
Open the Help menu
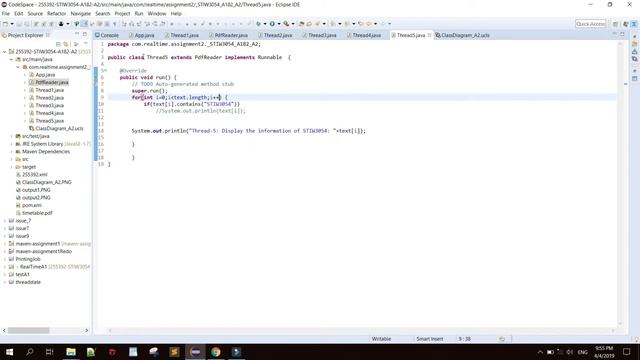176,13
